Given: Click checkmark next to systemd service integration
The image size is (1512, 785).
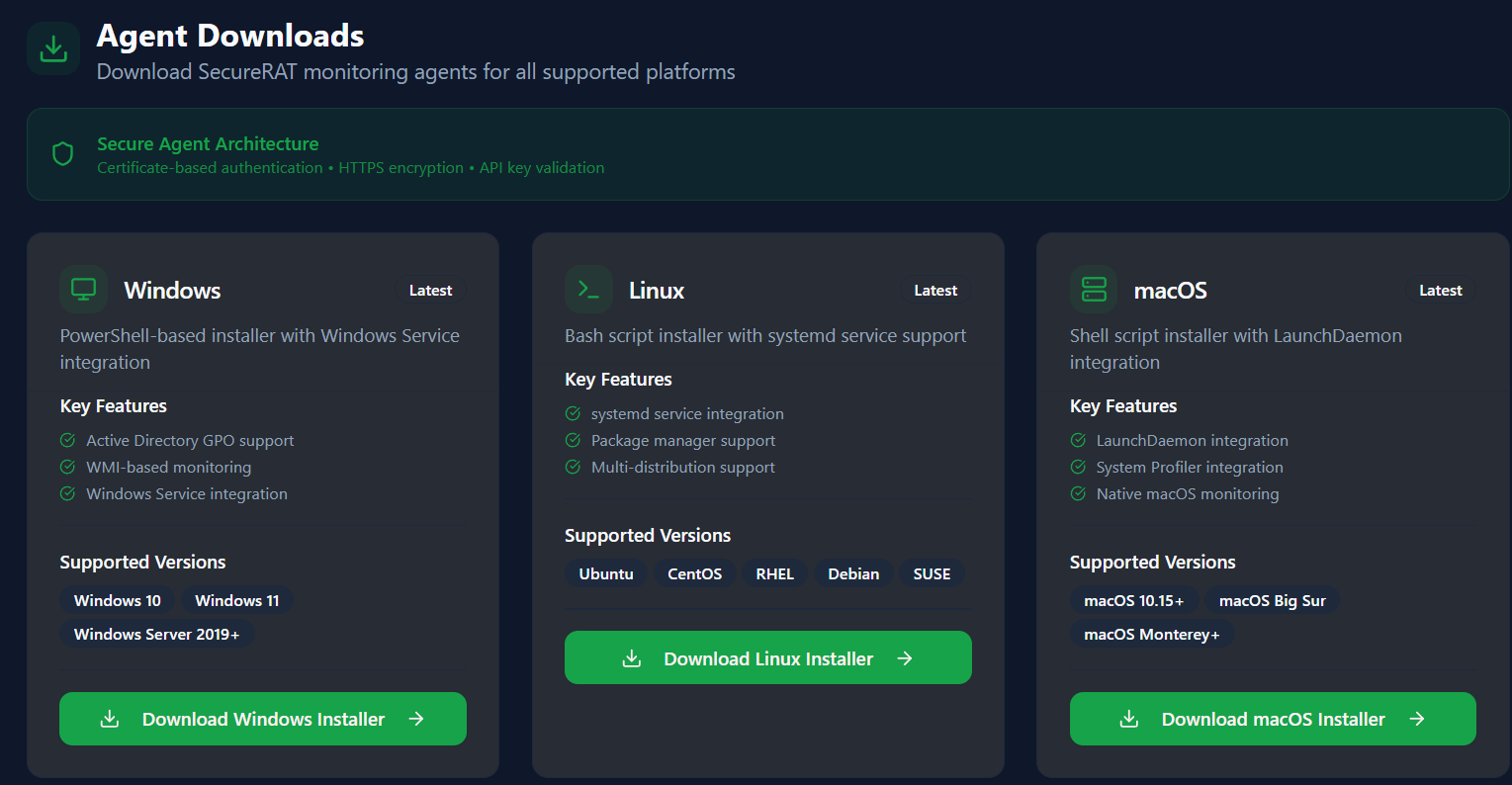Looking at the screenshot, I should tap(573, 413).
